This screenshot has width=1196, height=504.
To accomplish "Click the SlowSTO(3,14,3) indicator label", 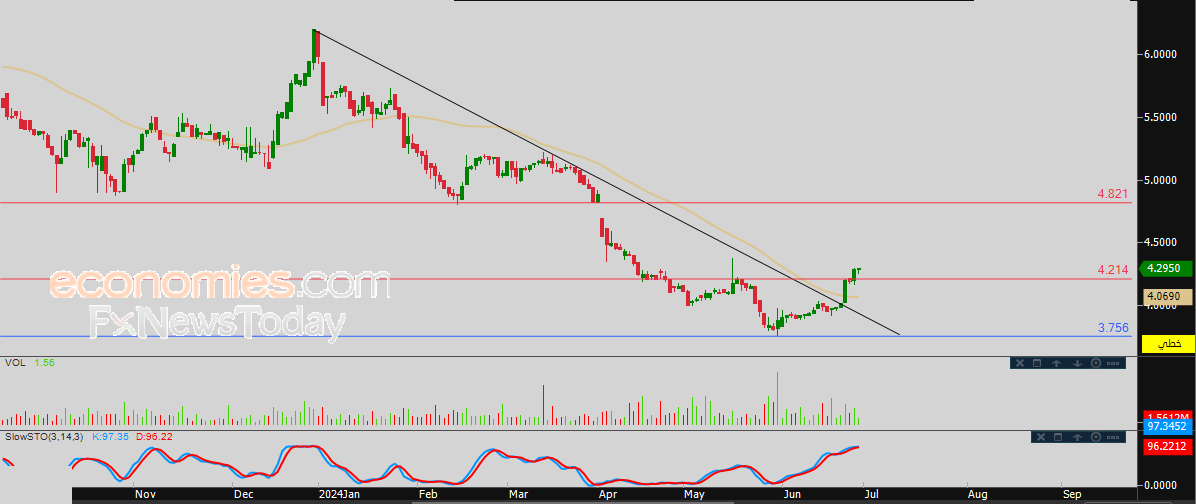I will [46, 437].
